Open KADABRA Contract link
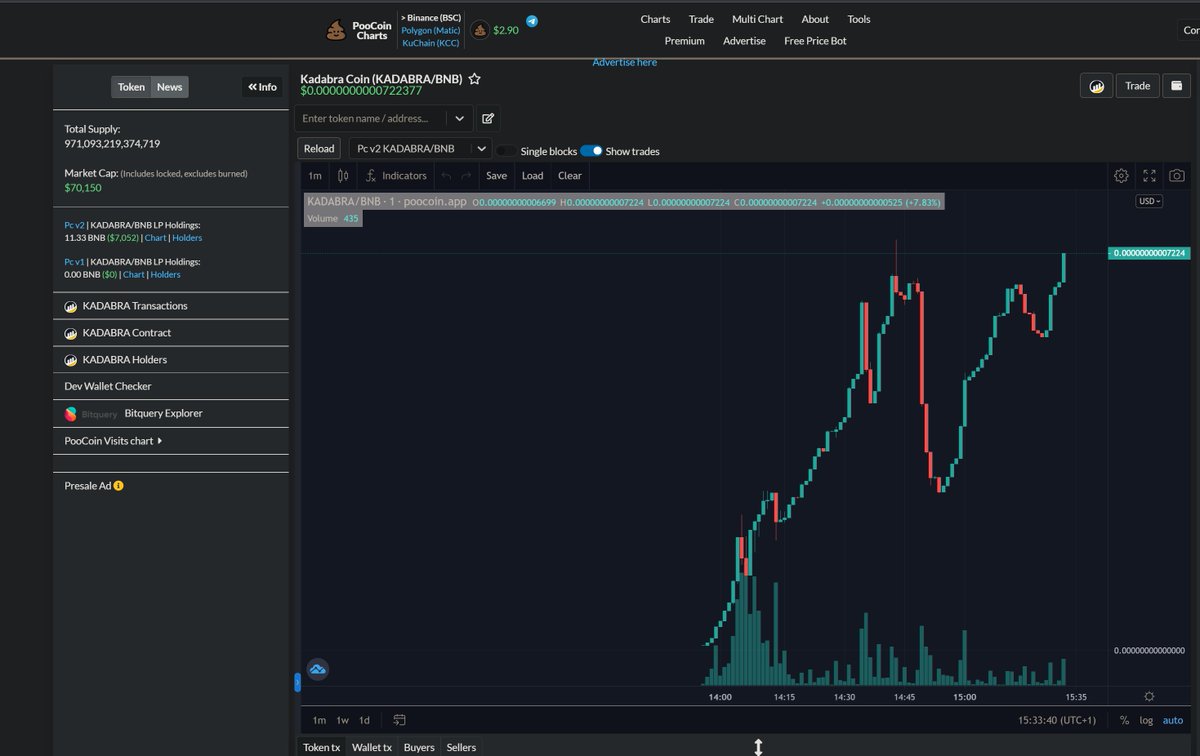This screenshot has width=1200, height=756. click(127, 333)
